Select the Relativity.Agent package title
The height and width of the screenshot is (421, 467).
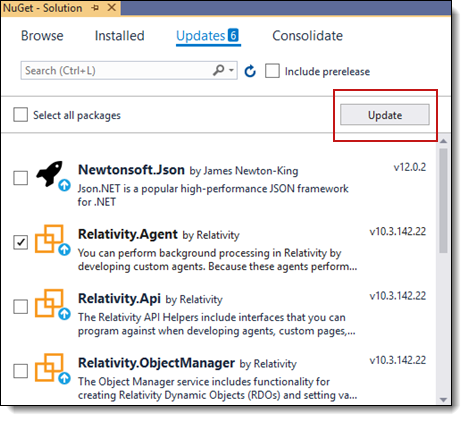click(x=128, y=234)
